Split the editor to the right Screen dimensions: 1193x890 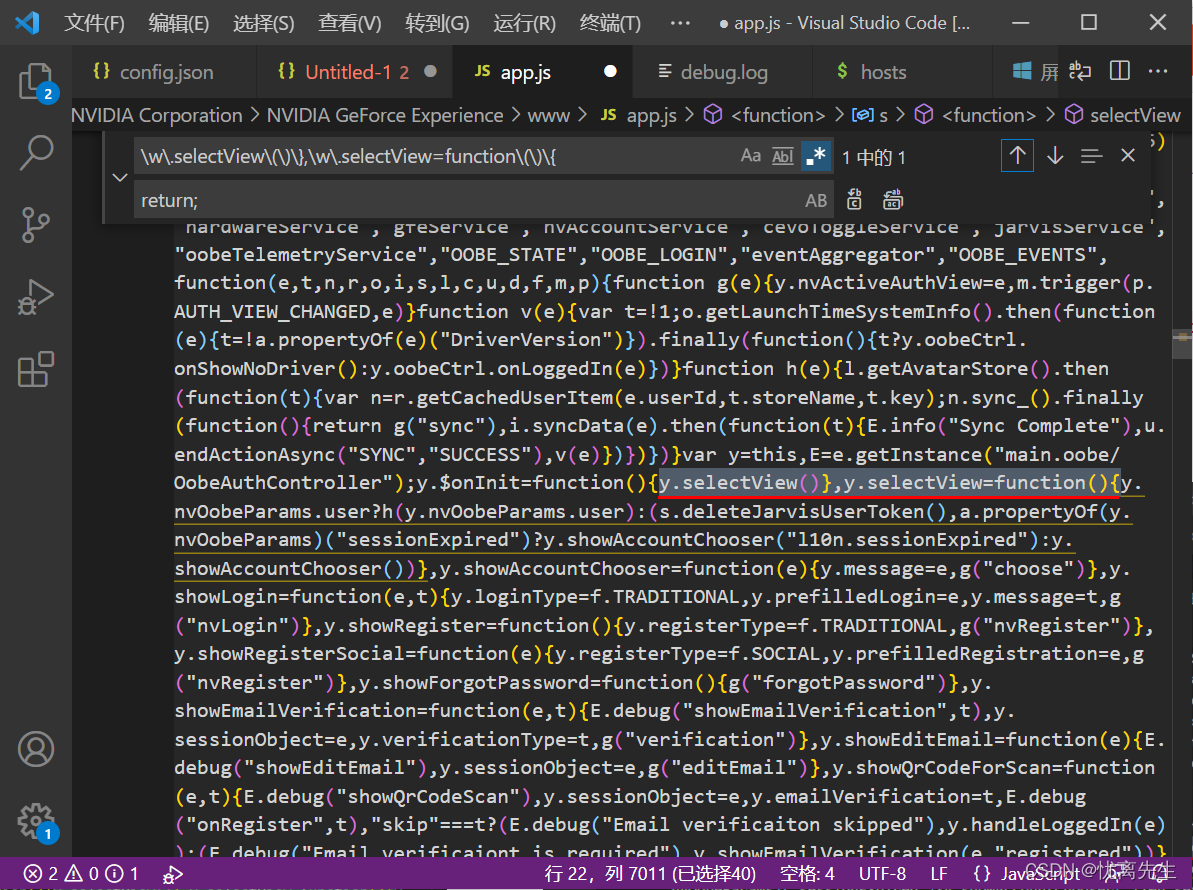[1120, 72]
